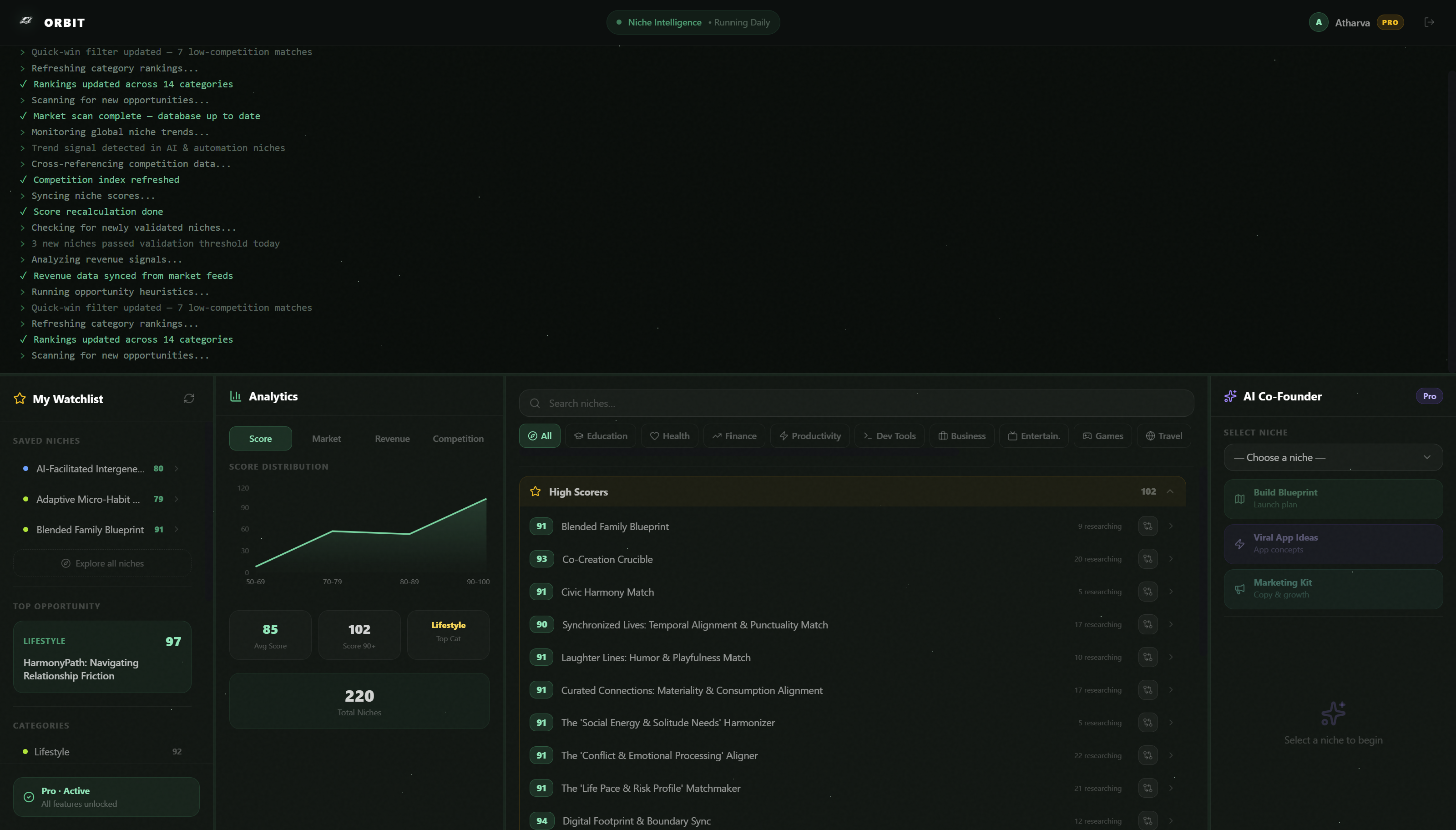Click the AI Co-Founder sparkle icon
Viewport: 1456px width, 830px height.
(x=1230, y=396)
